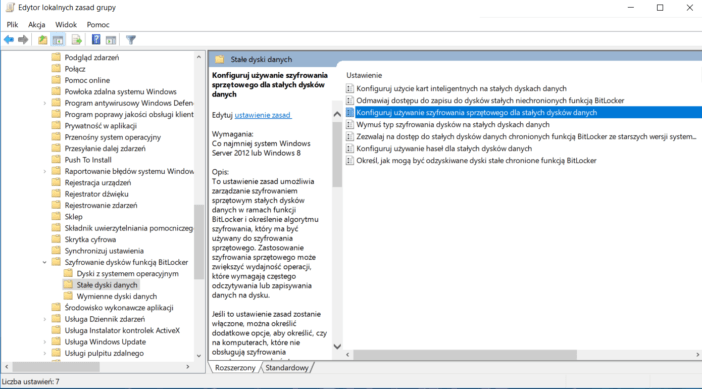Click folder icon of Dyski z systemem operacyjnym

68,273
